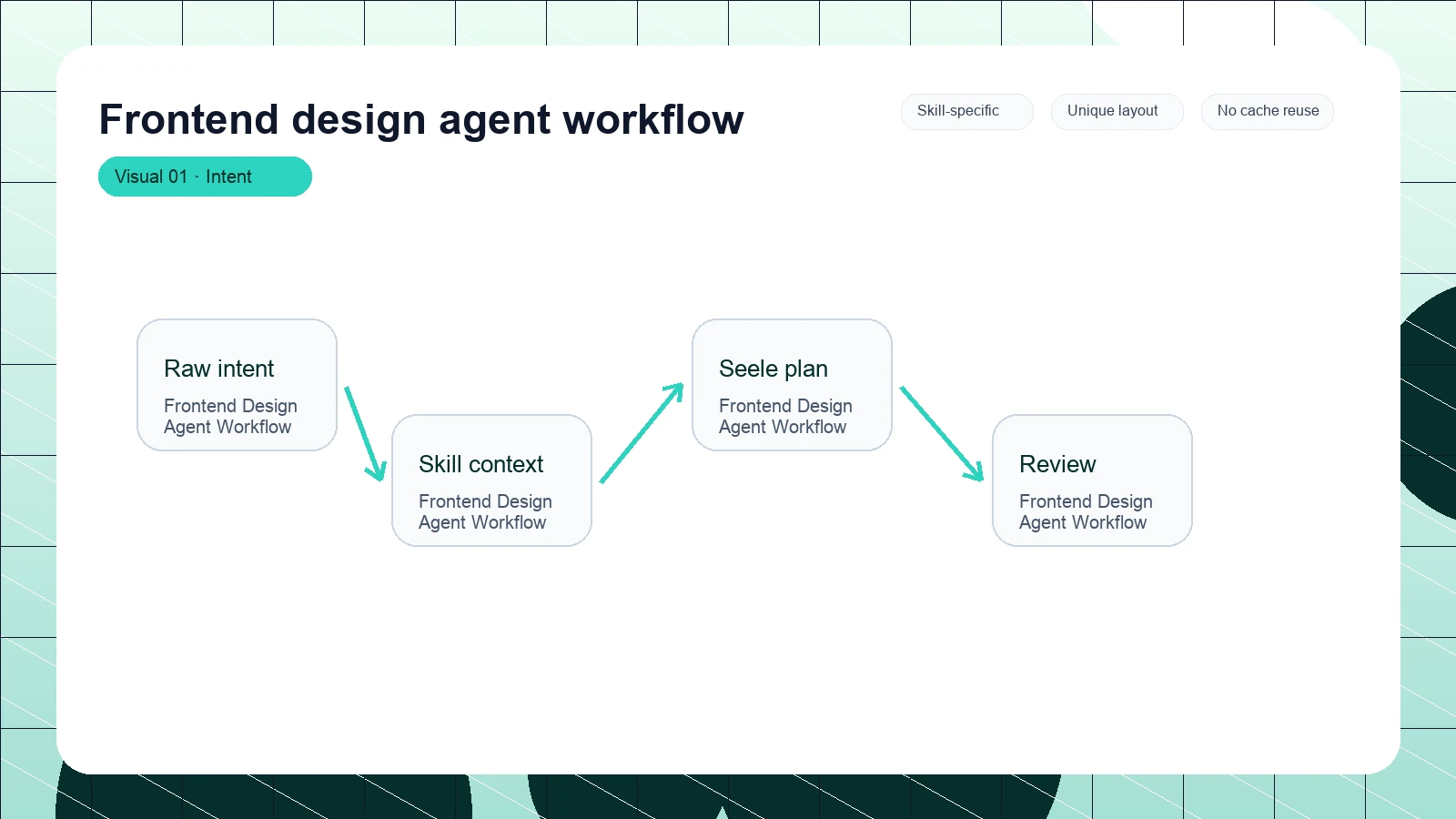
Task: Select the Visual 01 · Intent badge
Action: pos(205,177)
